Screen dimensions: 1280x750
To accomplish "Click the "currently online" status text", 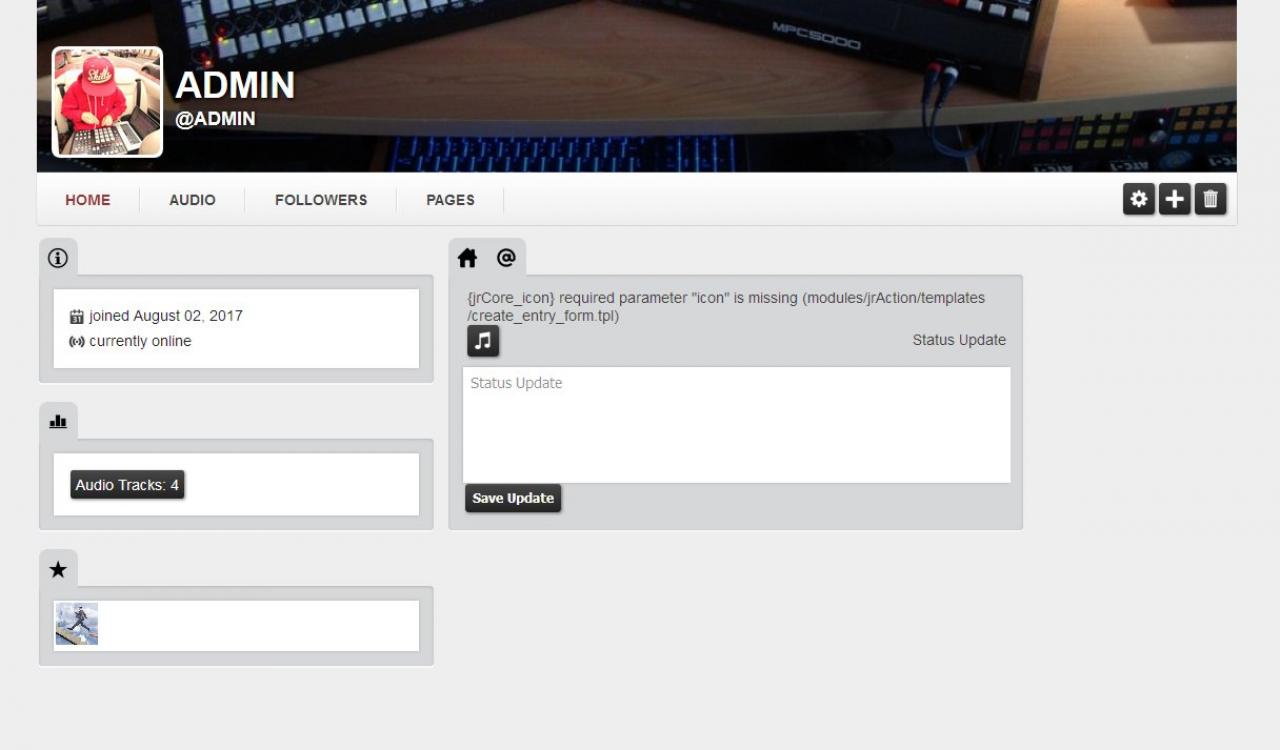I will click(140, 341).
